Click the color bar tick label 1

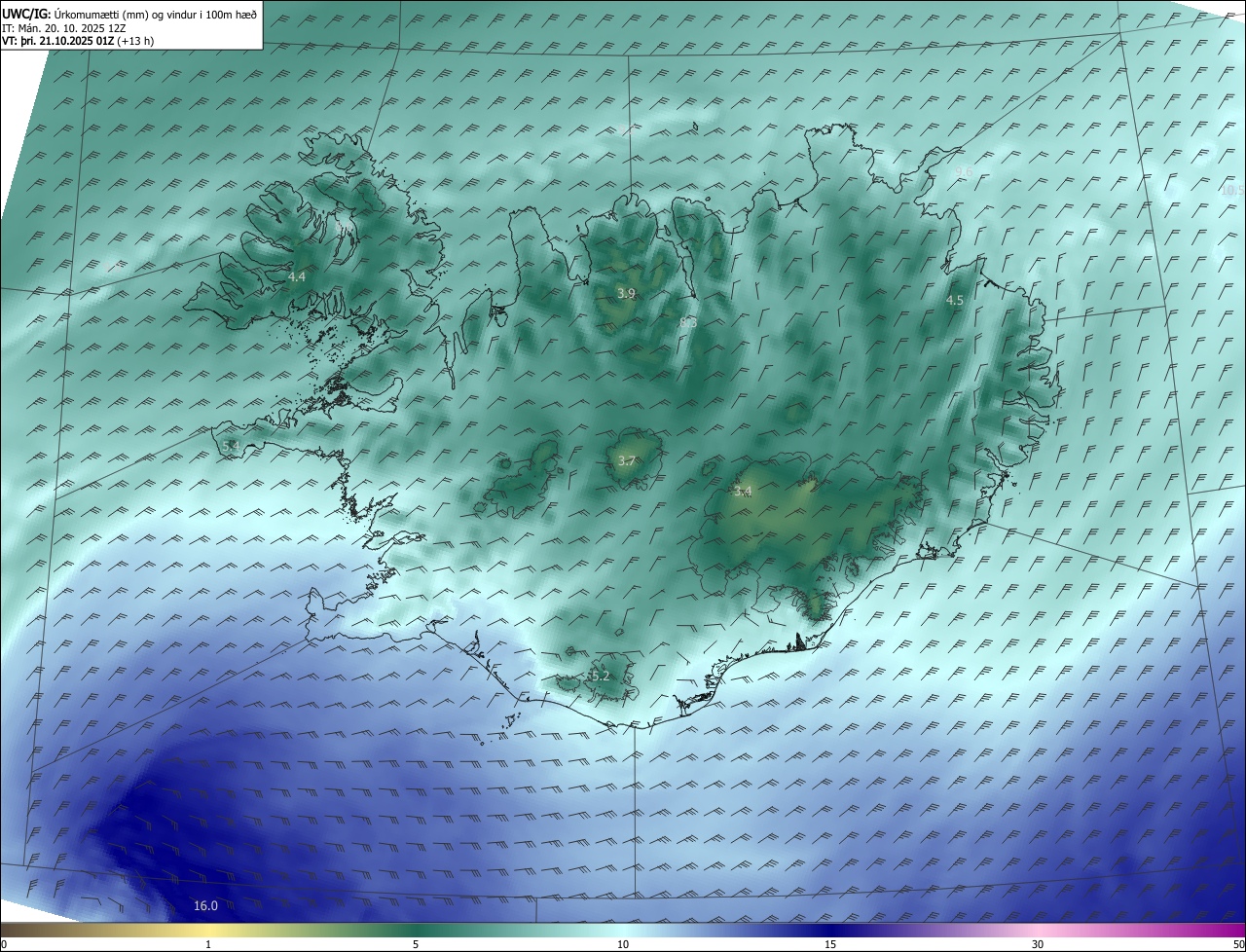(x=208, y=944)
